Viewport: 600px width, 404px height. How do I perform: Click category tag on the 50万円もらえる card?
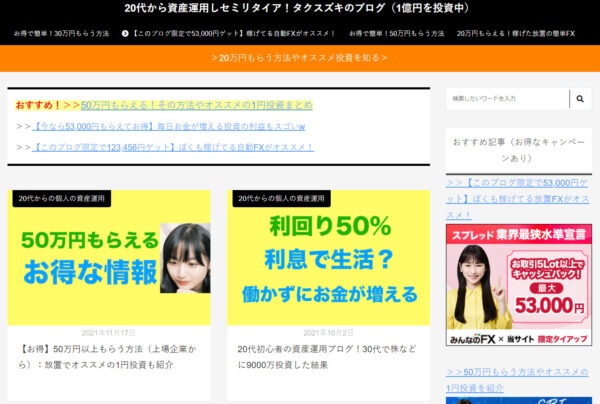[x=62, y=199]
